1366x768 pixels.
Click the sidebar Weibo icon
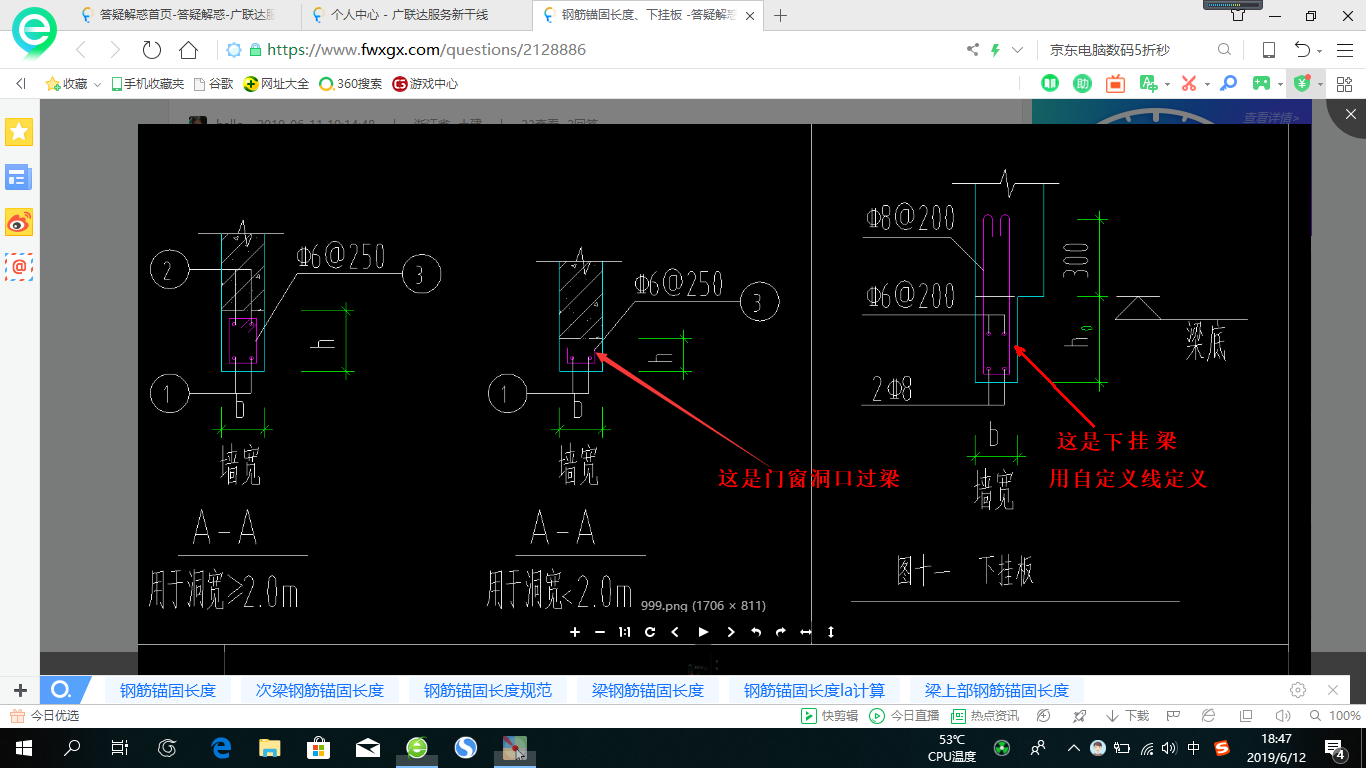pos(19,222)
